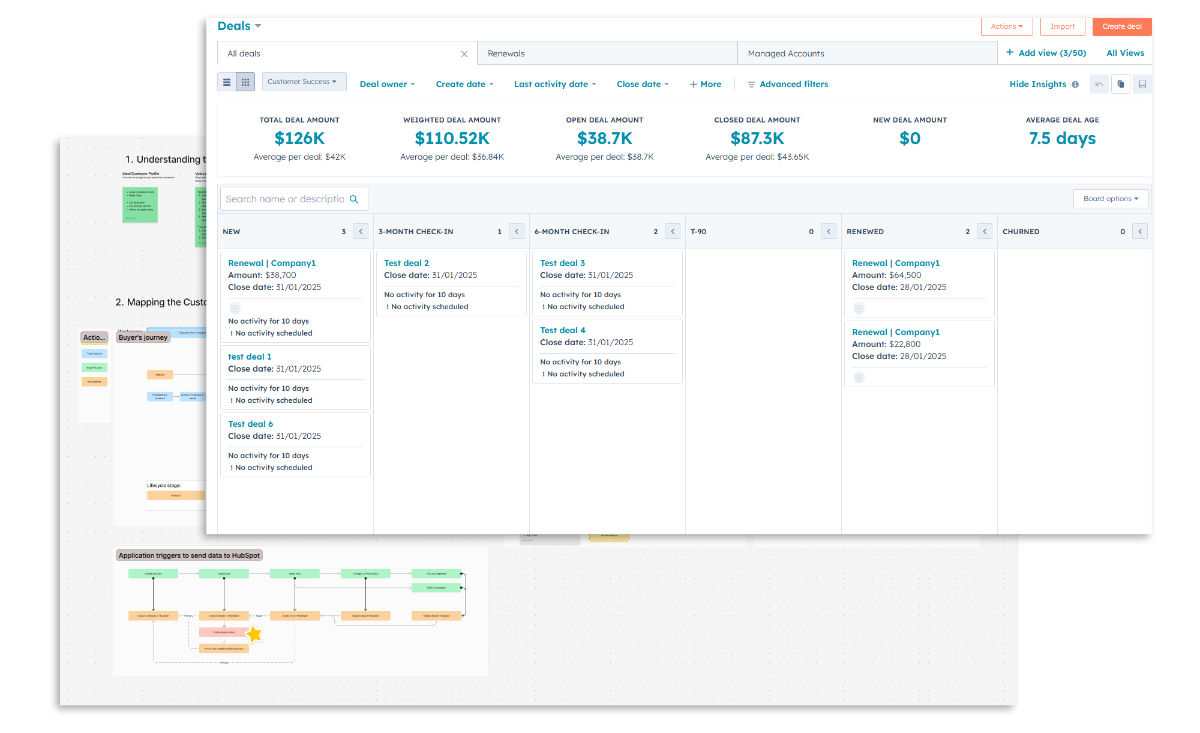Click the Import button
The height and width of the screenshot is (733, 1200).
click(1062, 27)
